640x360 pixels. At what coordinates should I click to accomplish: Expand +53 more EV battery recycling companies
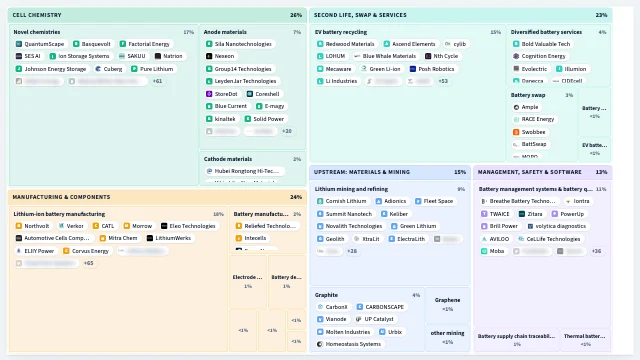[443, 81]
